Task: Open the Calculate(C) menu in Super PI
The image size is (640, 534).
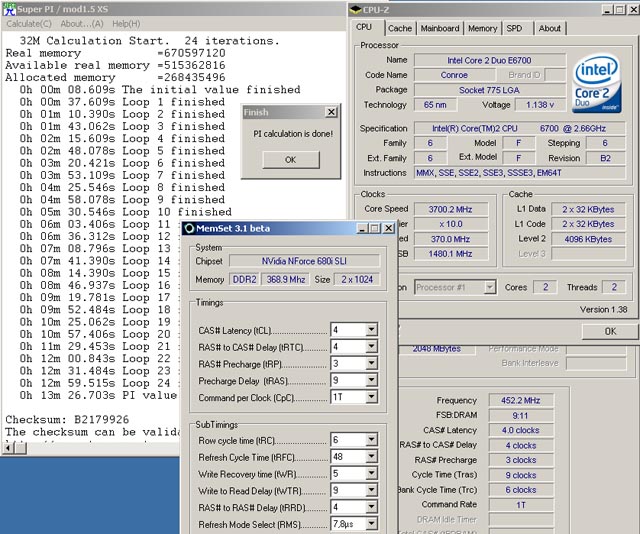Action: 29,24
